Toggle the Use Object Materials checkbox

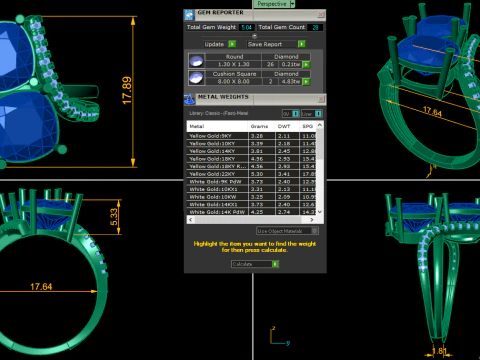(x=314, y=231)
